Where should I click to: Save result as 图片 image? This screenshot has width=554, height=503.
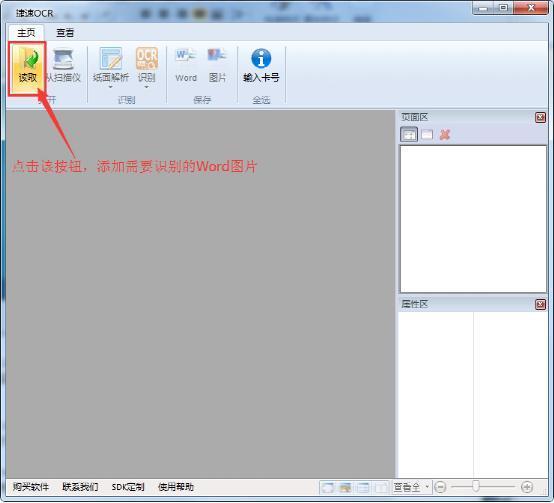click(x=217, y=66)
